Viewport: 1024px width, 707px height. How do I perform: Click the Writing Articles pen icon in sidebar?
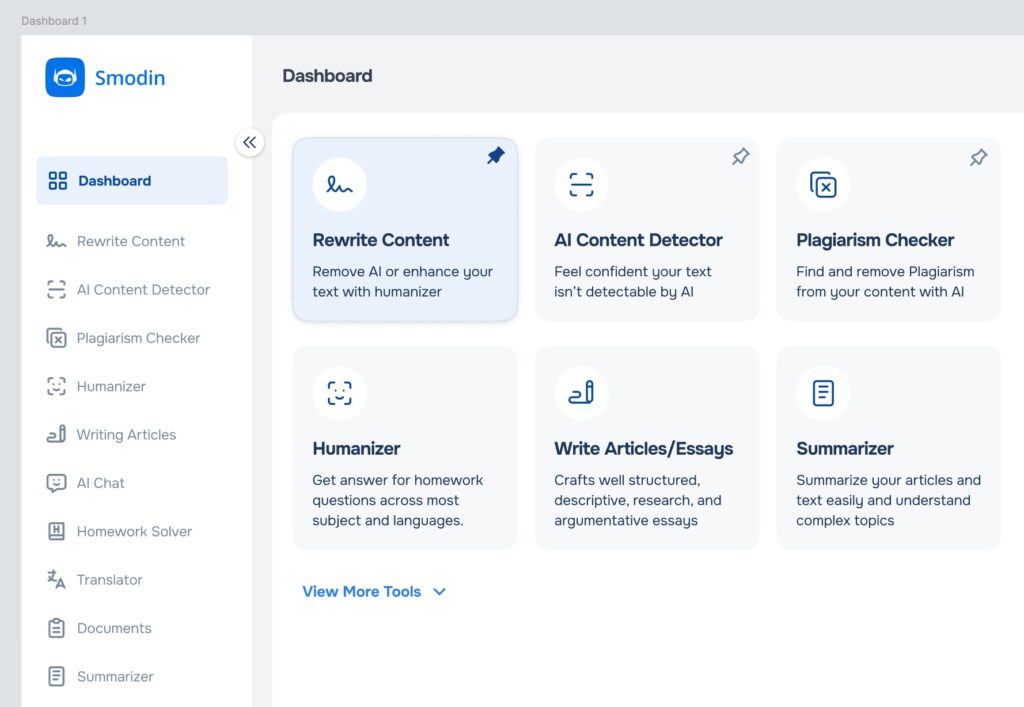click(56, 434)
